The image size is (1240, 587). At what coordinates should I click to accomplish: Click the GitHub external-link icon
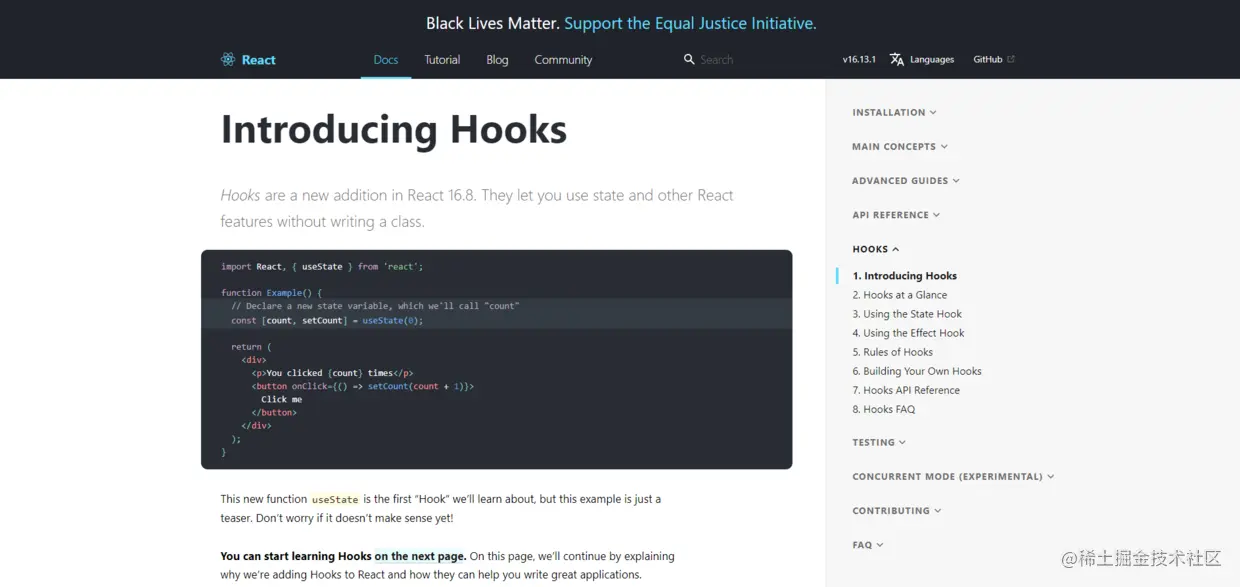coord(1011,59)
